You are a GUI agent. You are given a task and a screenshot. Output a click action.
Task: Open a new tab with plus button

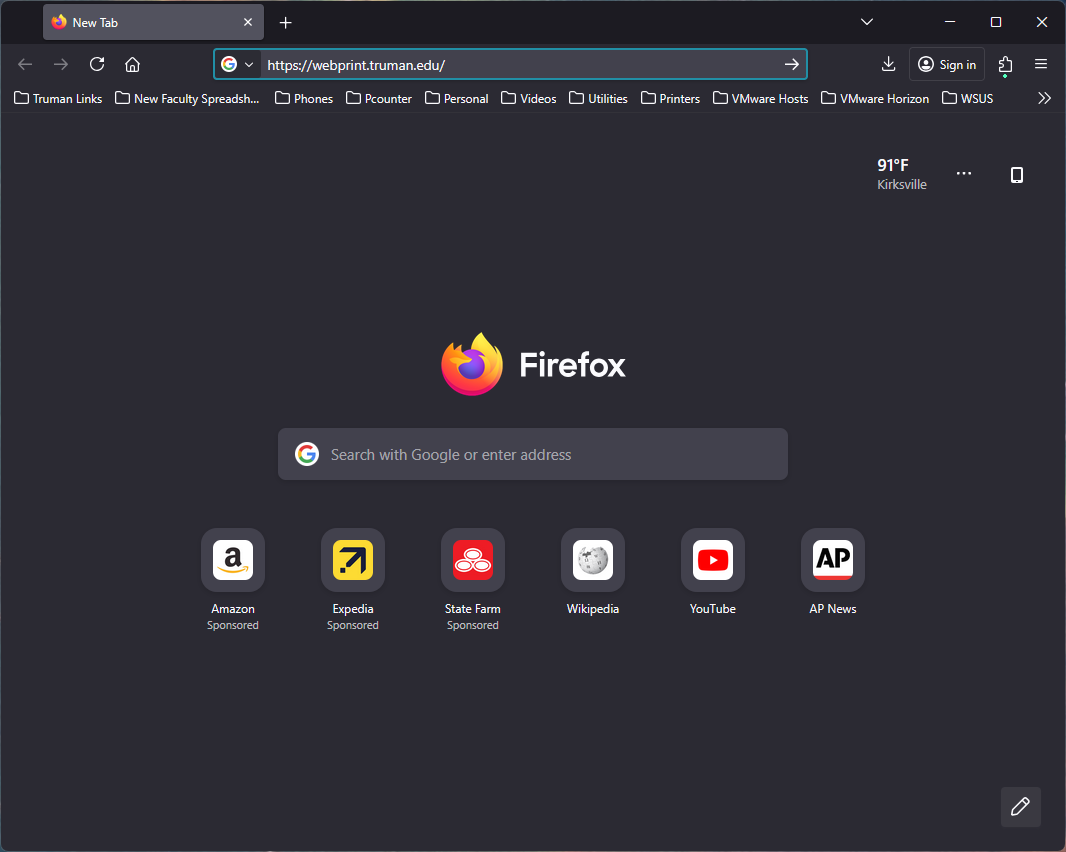286,22
